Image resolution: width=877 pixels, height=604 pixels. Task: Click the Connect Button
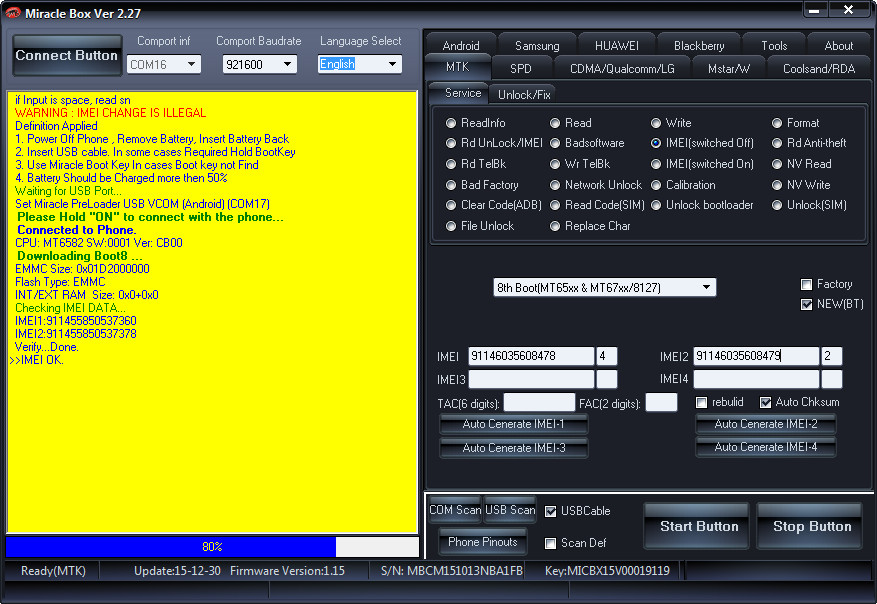tap(67, 55)
